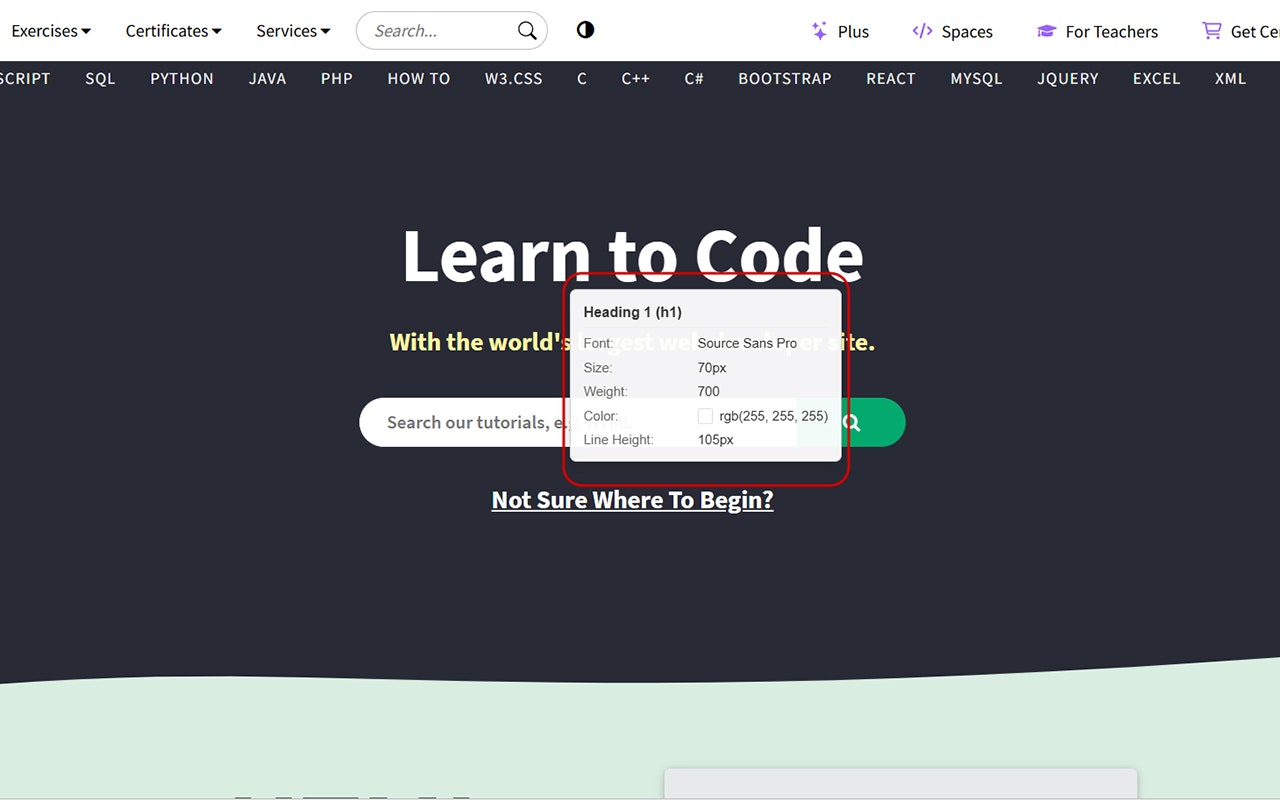Select XML in the tutorial bar
1280x800 pixels.
pos(1231,78)
